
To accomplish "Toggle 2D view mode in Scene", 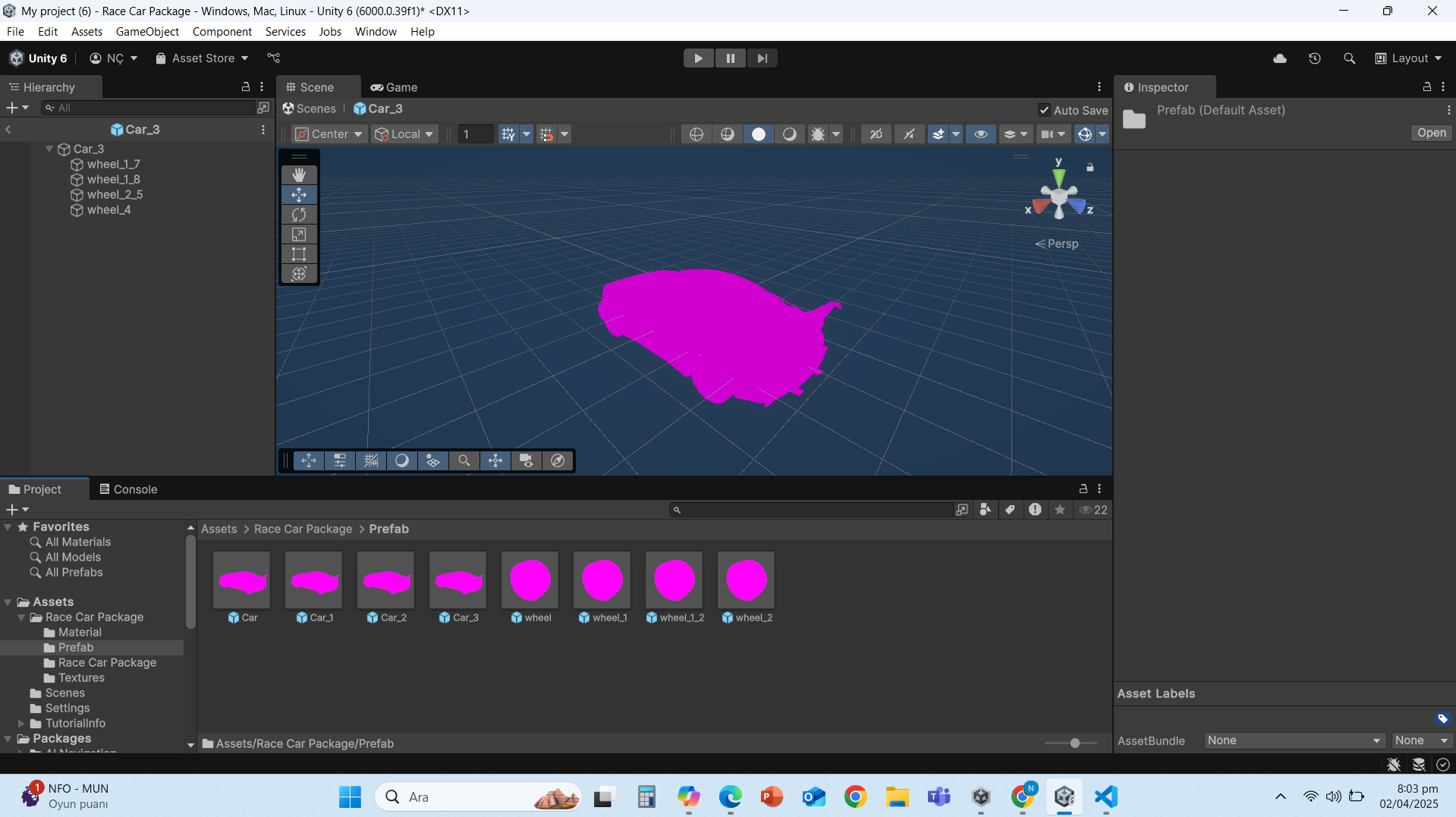I will 876,134.
